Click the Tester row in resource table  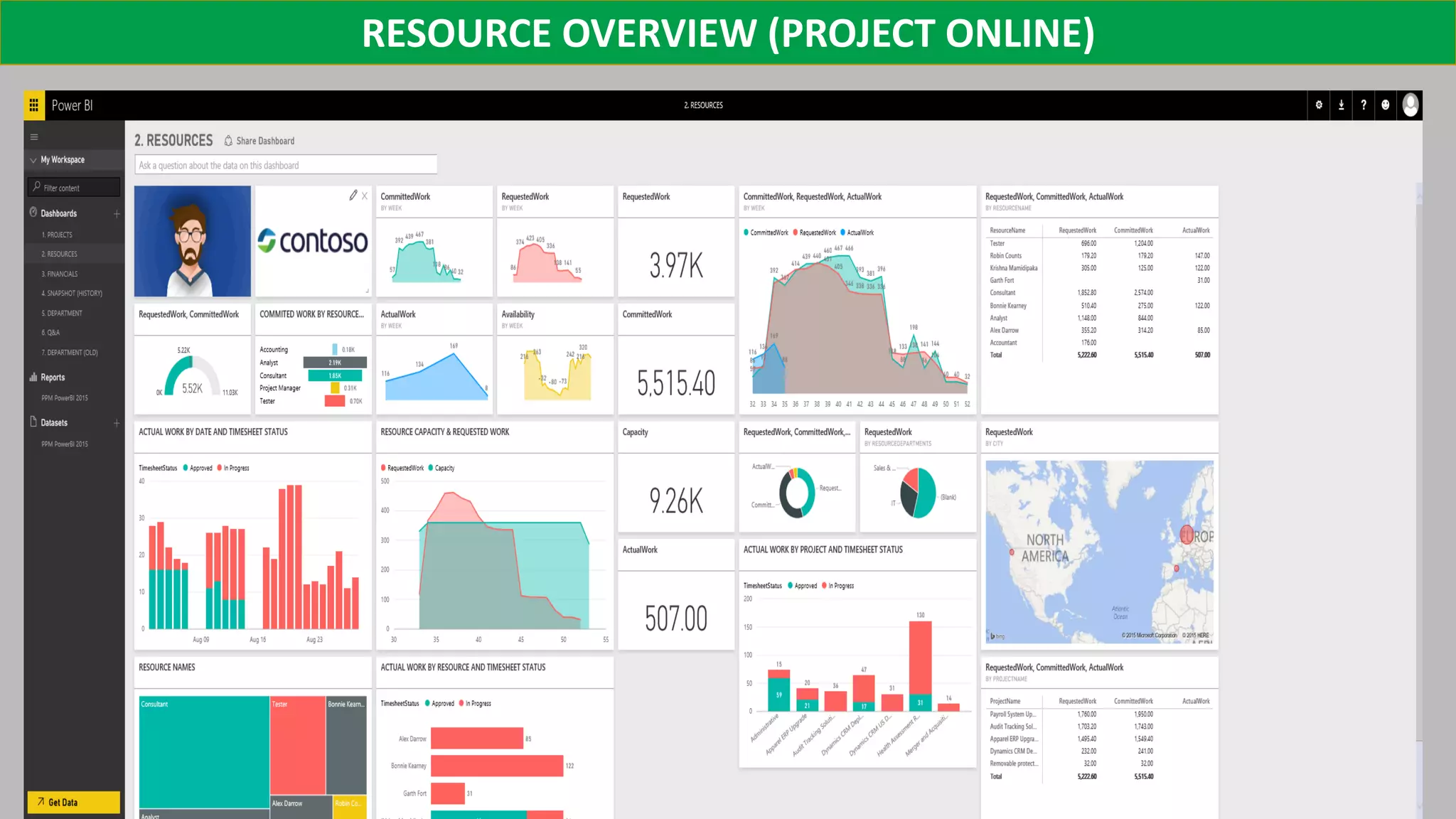pyautogui.click(x=1100, y=243)
